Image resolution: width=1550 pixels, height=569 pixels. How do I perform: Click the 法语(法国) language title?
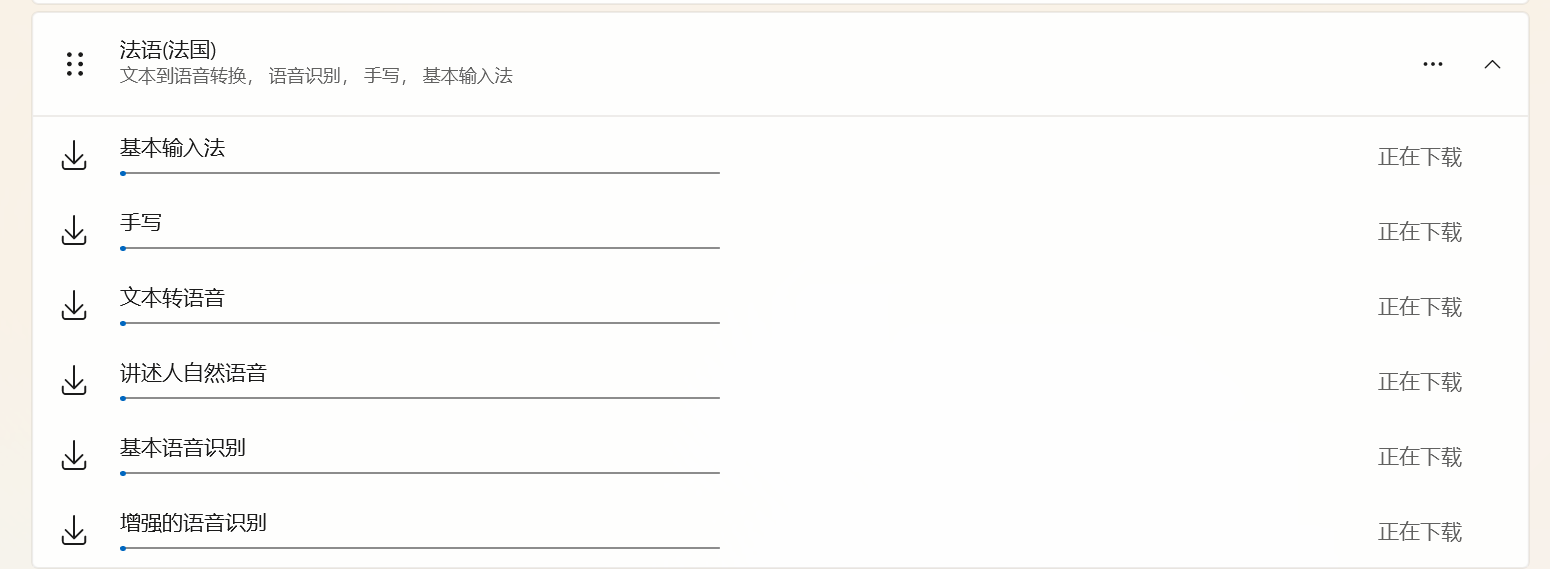(168, 49)
